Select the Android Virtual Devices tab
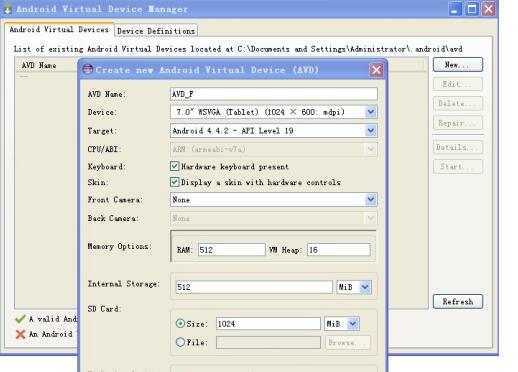Image resolution: width=518 pixels, height=372 pixels. pyautogui.click(x=59, y=30)
